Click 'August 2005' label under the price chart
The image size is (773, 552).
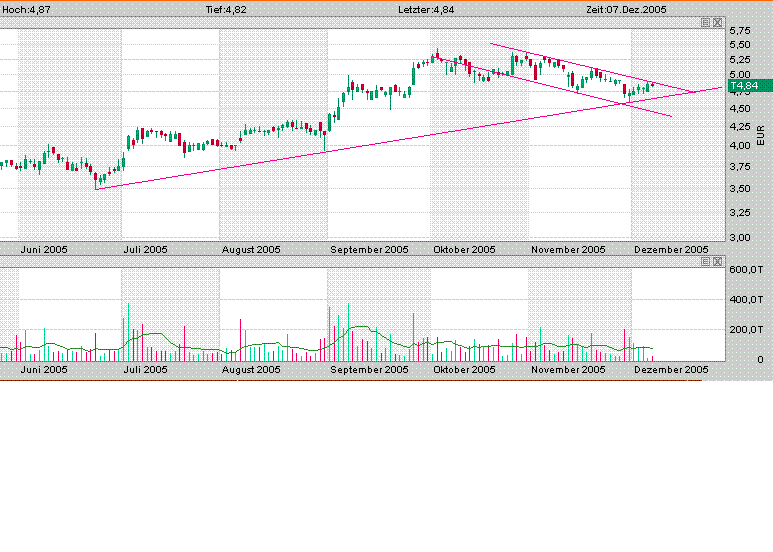(x=251, y=249)
